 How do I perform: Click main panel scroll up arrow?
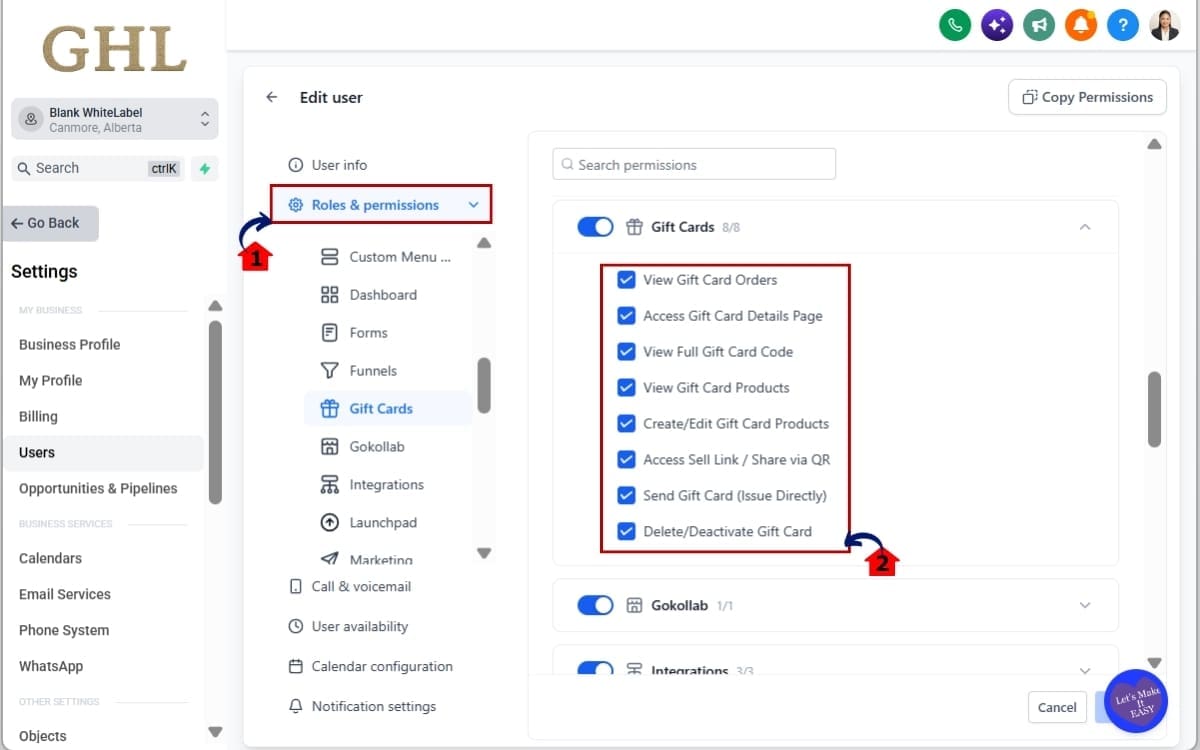[x=1155, y=144]
